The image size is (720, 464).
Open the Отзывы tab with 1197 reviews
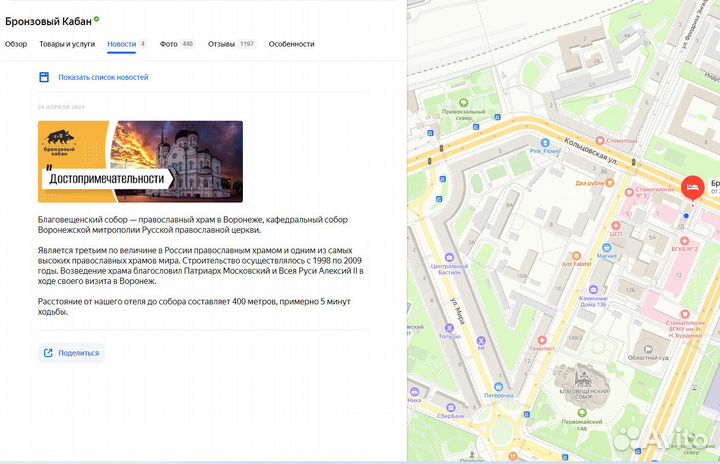click(231, 44)
